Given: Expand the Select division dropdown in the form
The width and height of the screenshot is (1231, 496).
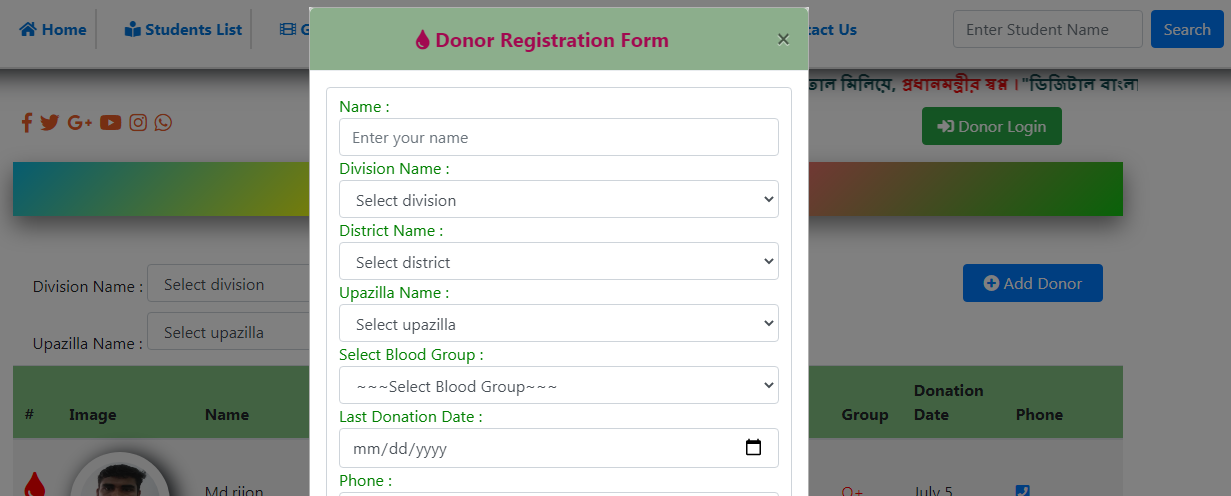Looking at the screenshot, I should click(558, 200).
